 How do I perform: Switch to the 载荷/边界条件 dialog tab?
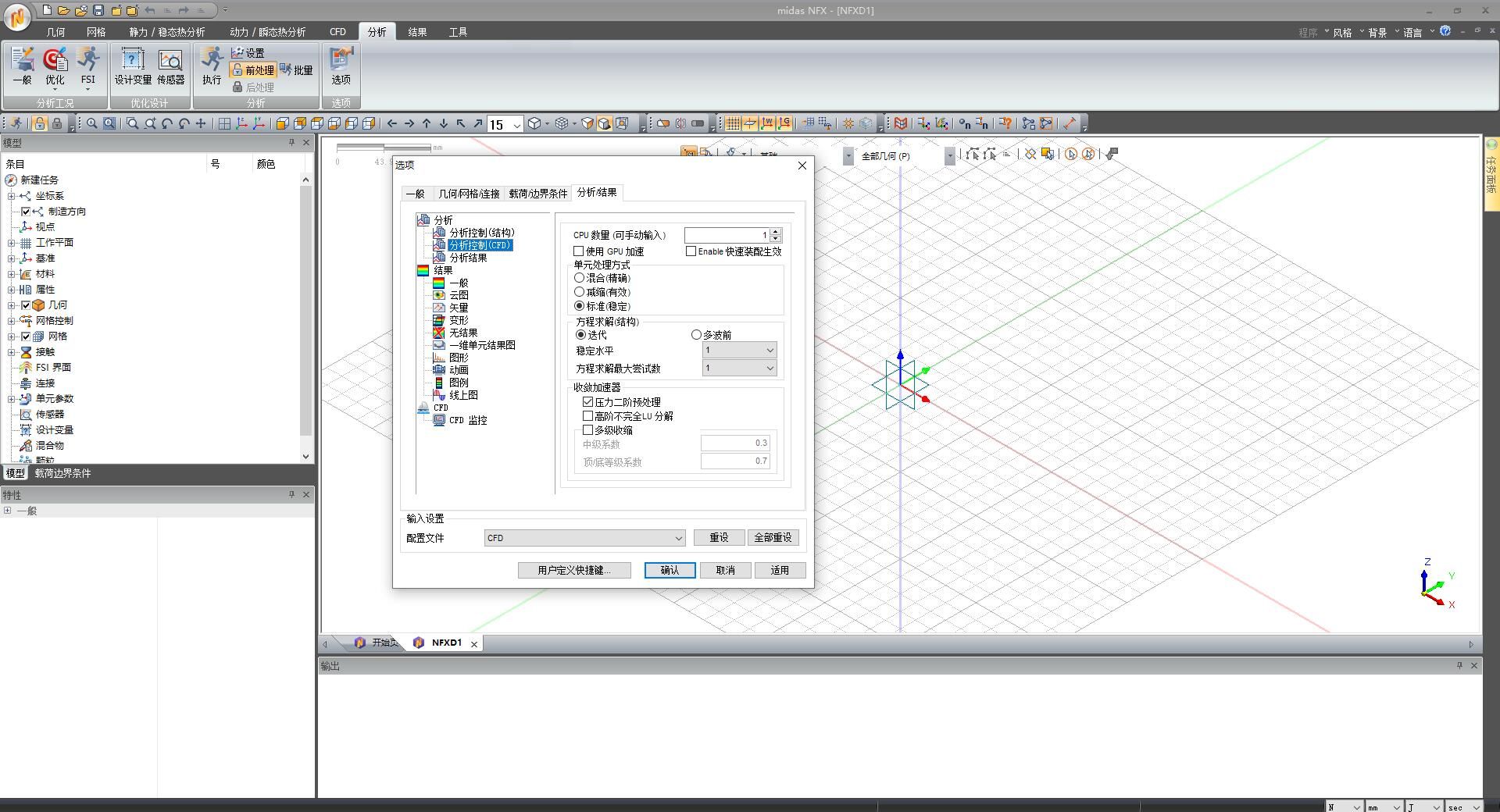[x=537, y=194]
